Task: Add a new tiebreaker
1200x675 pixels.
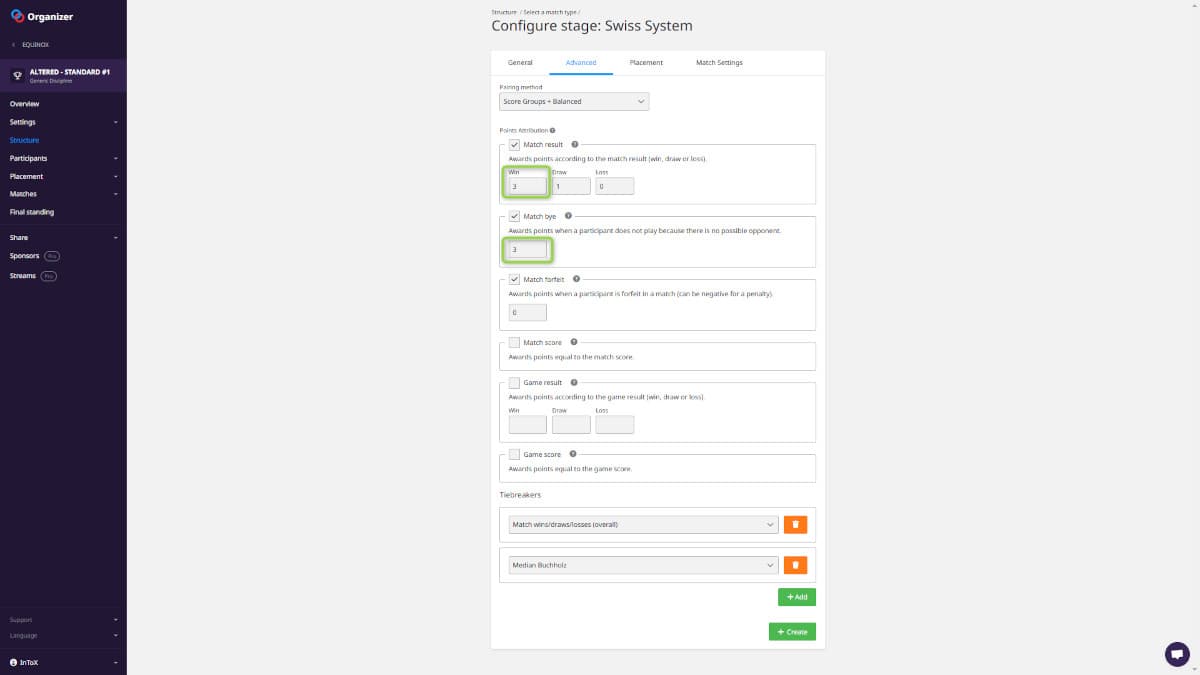Action: click(x=796, y=597)
